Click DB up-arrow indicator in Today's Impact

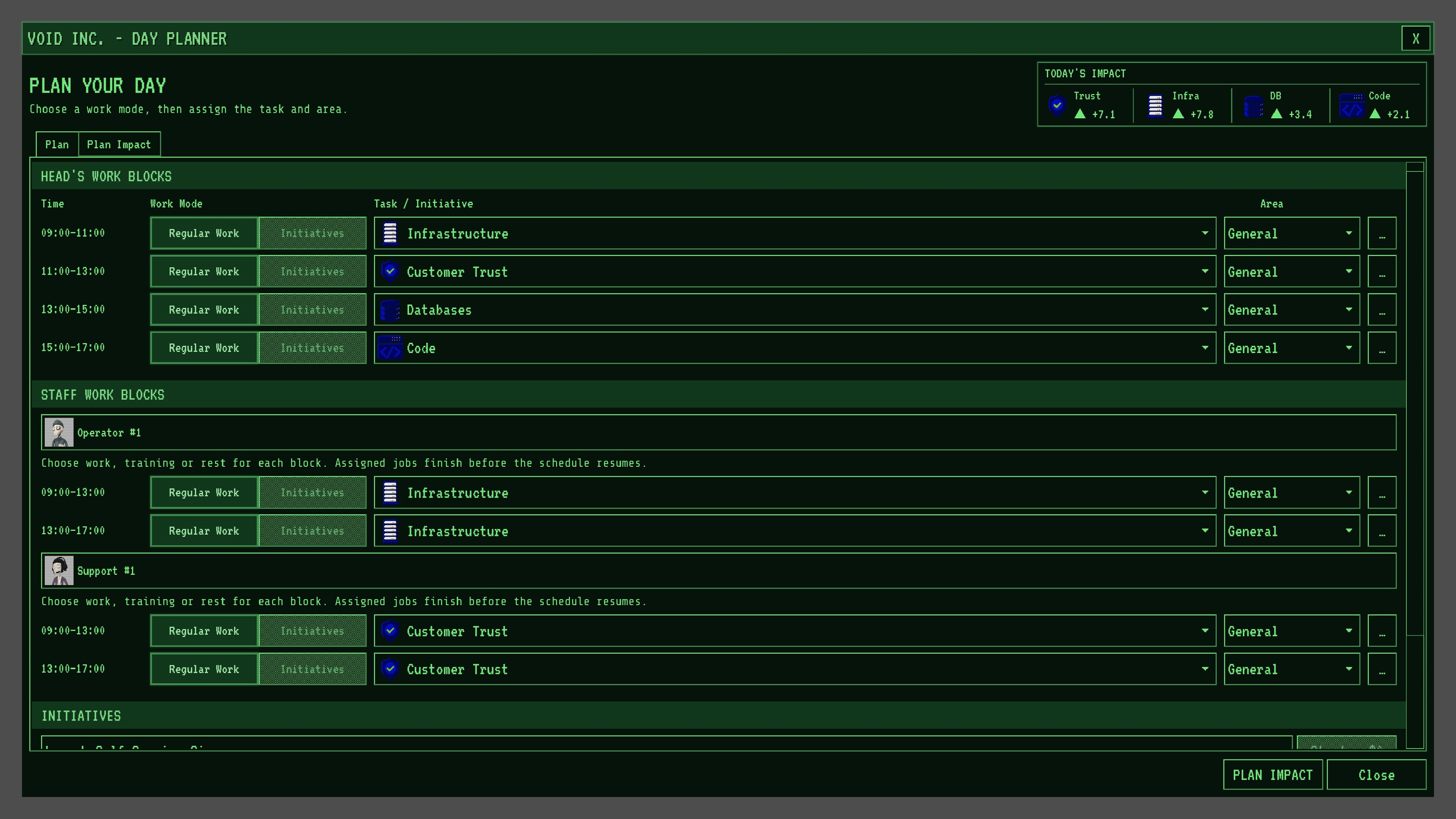[1277, 114]
